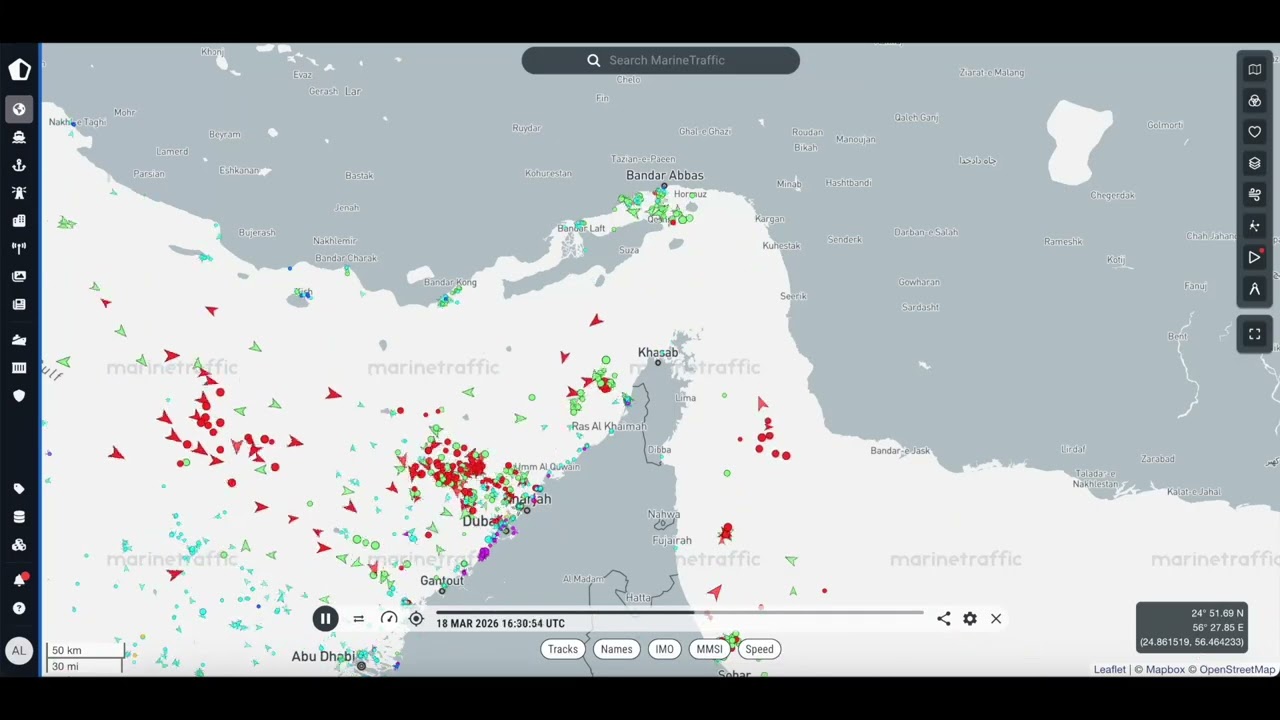Open the Leaflet attribution link
The width and height of the screenshot is (1280, 720).
point(1109,670)
